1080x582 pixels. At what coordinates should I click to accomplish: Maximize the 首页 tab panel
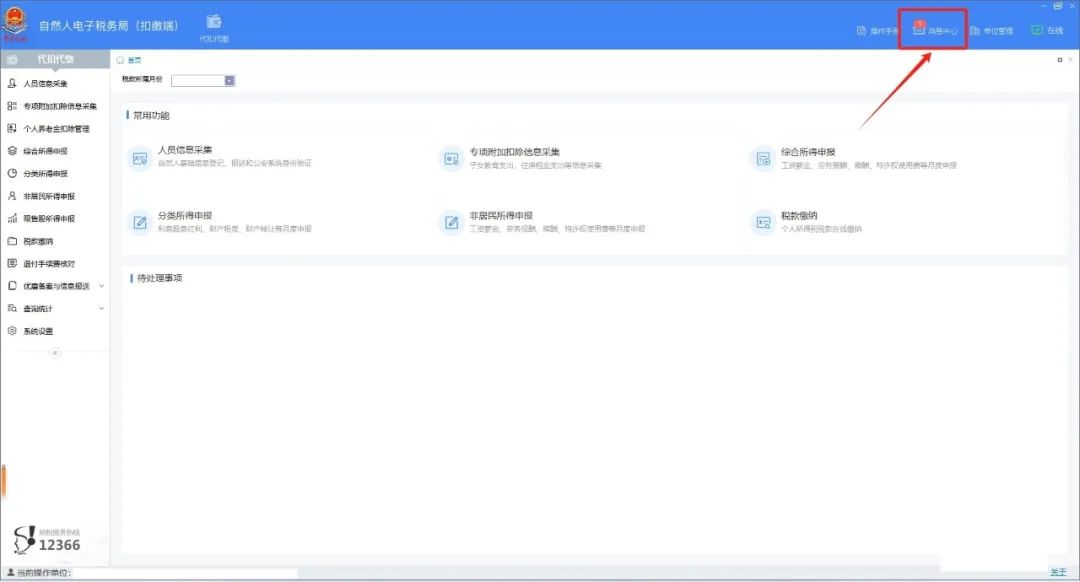(1059, 60)
